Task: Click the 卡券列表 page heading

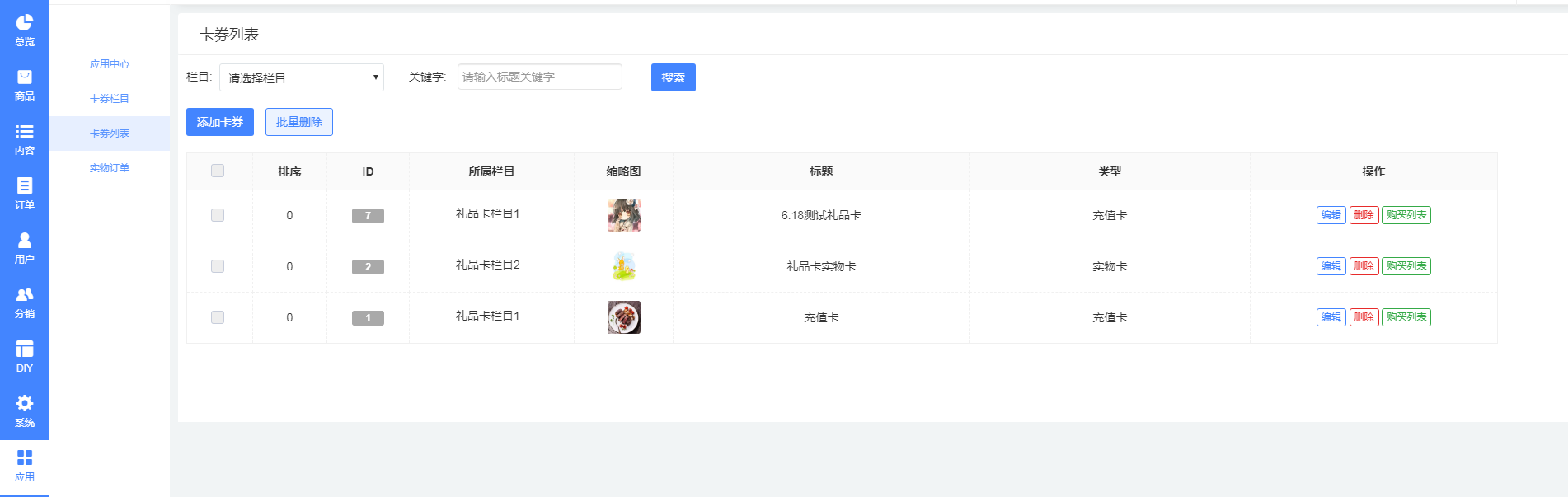Action: click(x=229, y=35)
